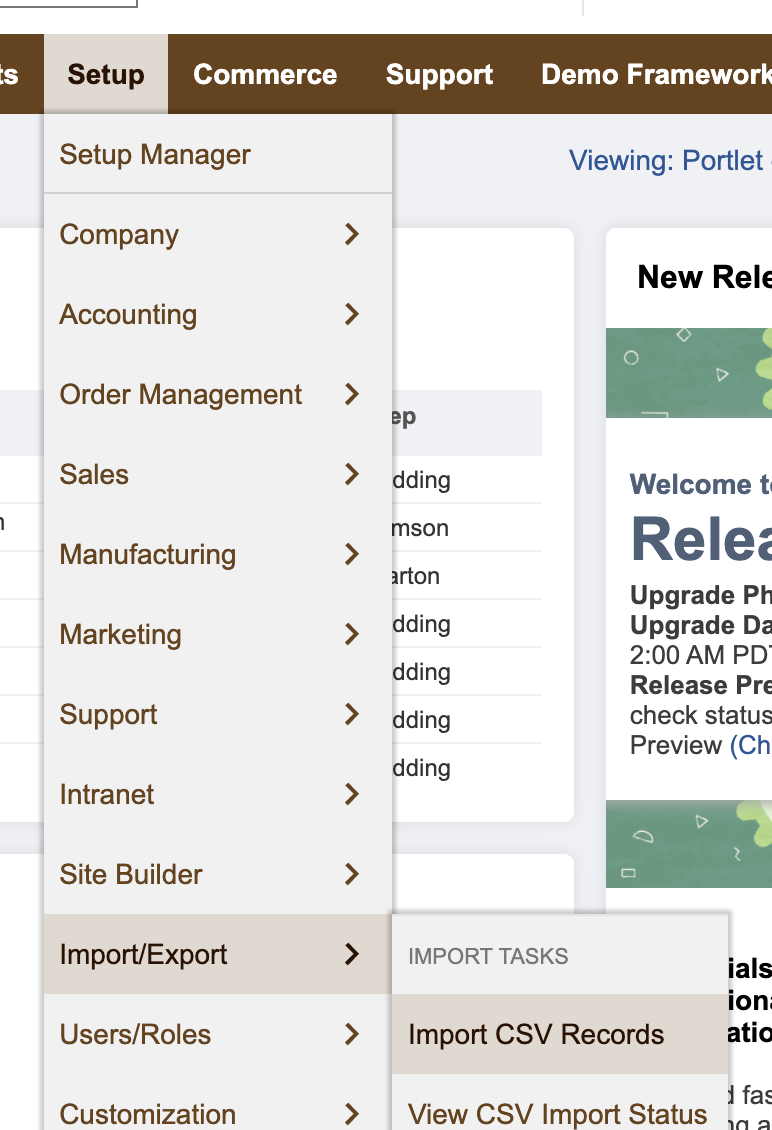Click the Viewing: Portlet link
772x1130 pixels.
pos(667,160)
